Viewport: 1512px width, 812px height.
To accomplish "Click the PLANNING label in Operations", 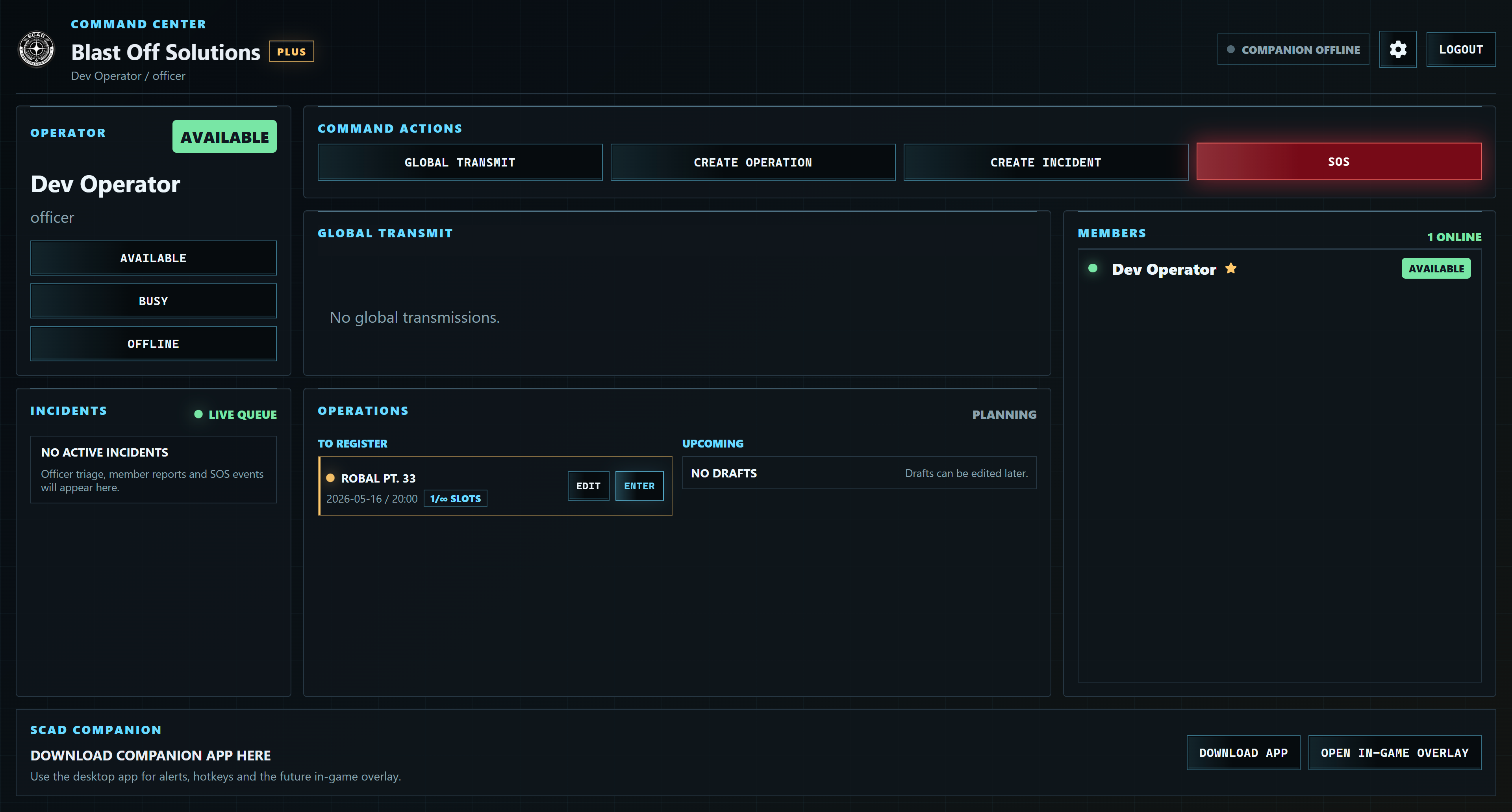I will pyautogui.click(x=1004, y=415).
